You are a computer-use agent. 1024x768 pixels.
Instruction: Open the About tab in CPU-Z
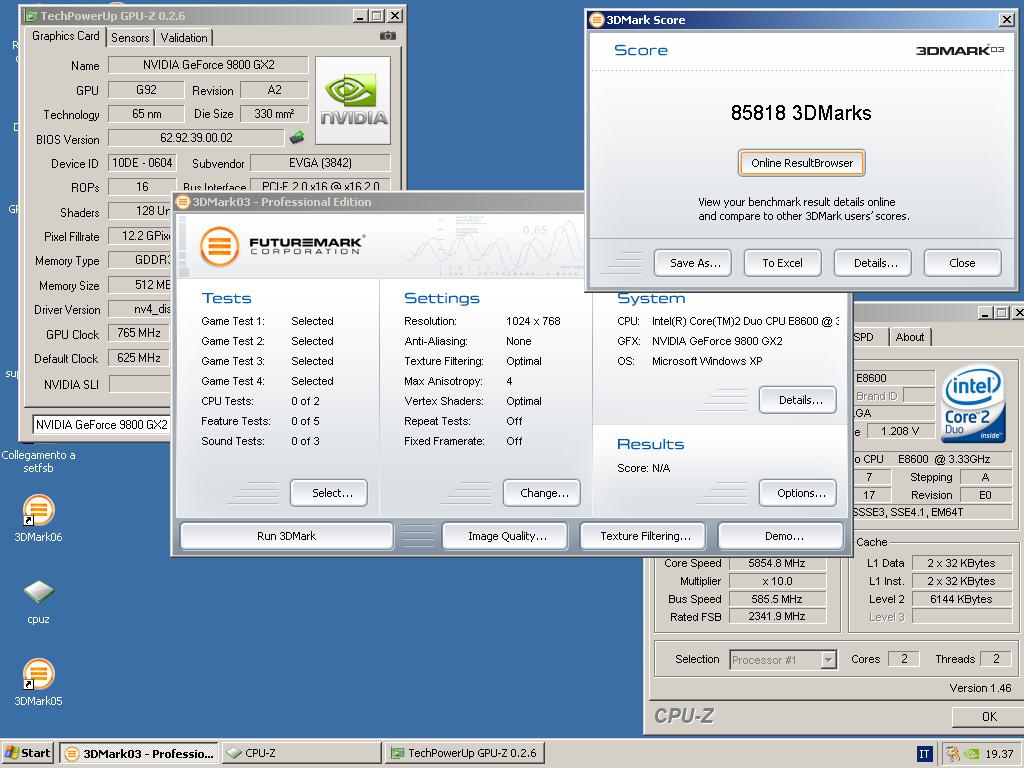click(910, 337)
